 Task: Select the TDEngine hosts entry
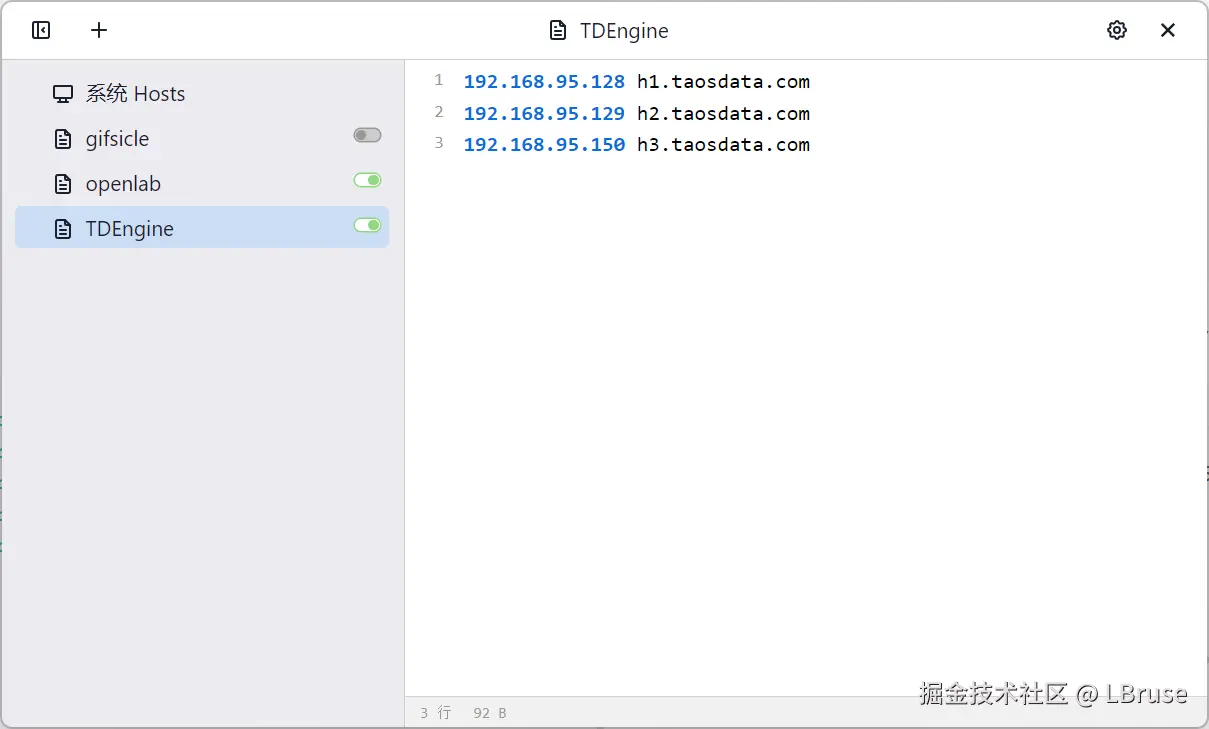202,228
